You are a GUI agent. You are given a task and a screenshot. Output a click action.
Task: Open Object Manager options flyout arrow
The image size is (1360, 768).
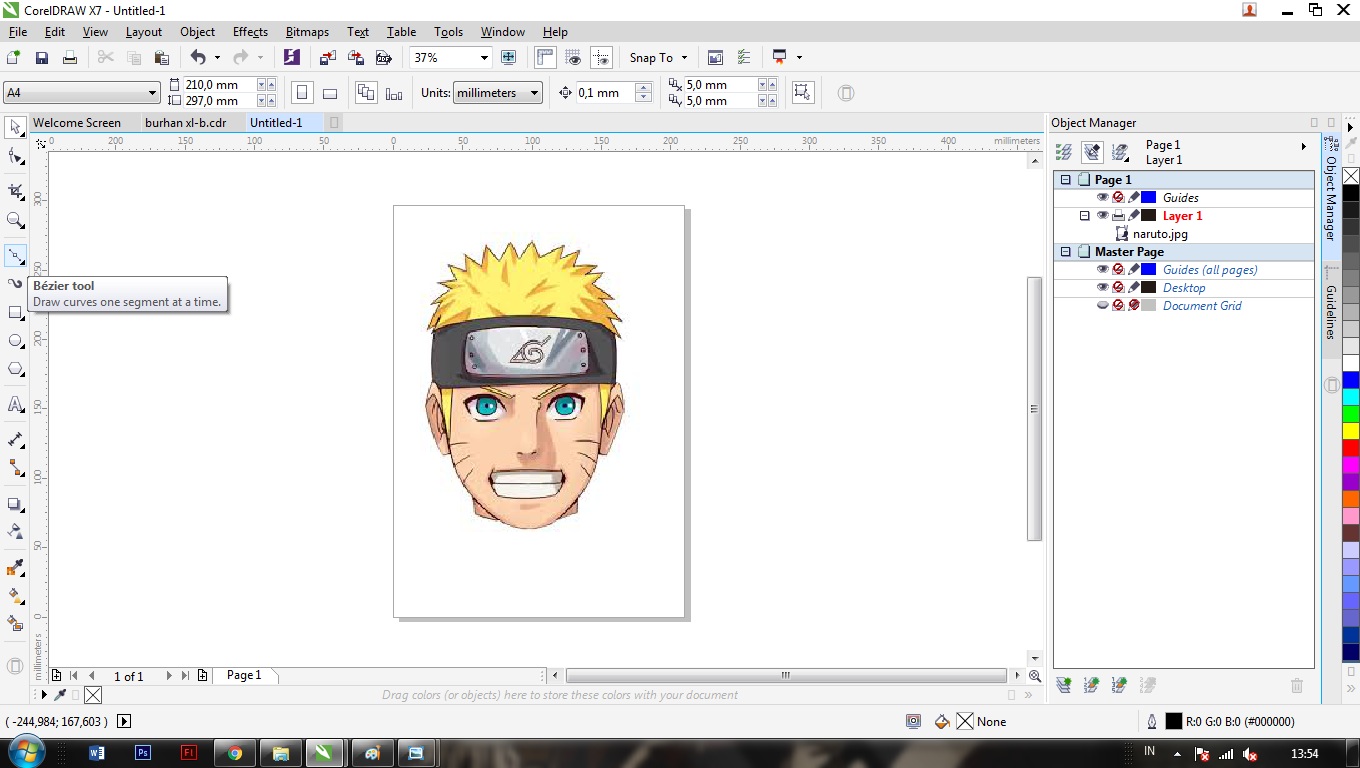(x=1303, y=146)
